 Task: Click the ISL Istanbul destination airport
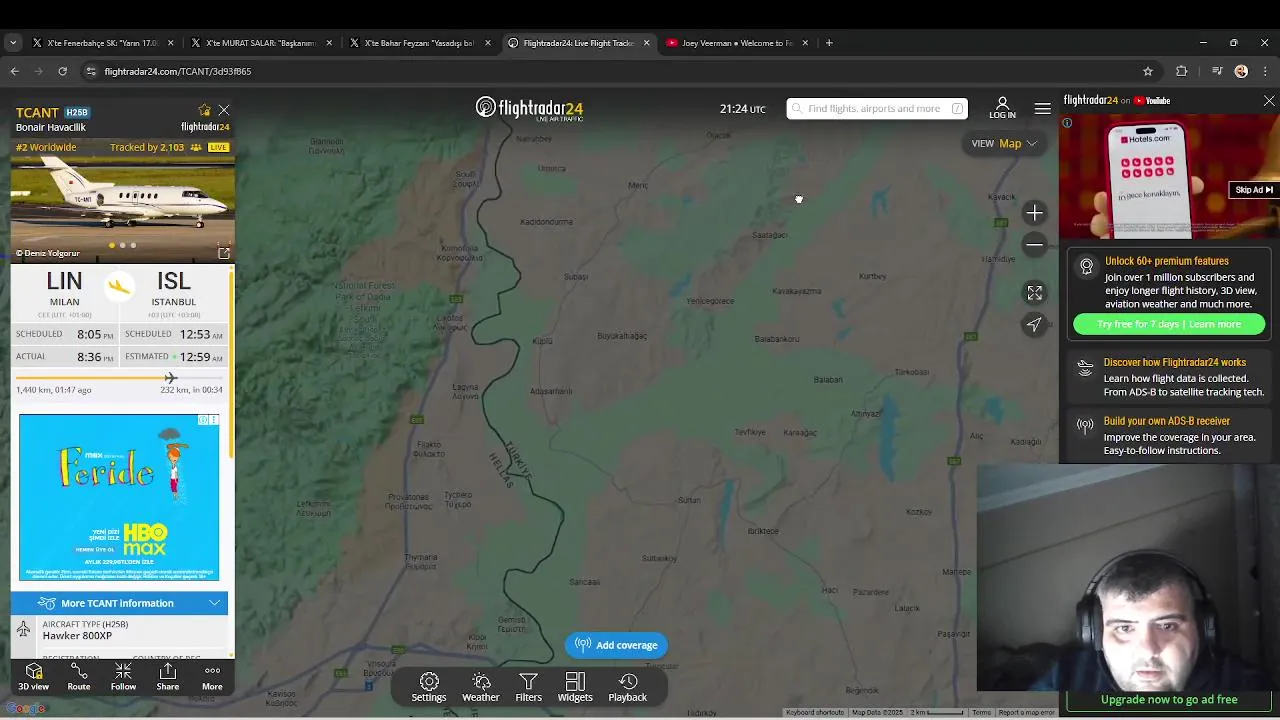coord(174,288)
